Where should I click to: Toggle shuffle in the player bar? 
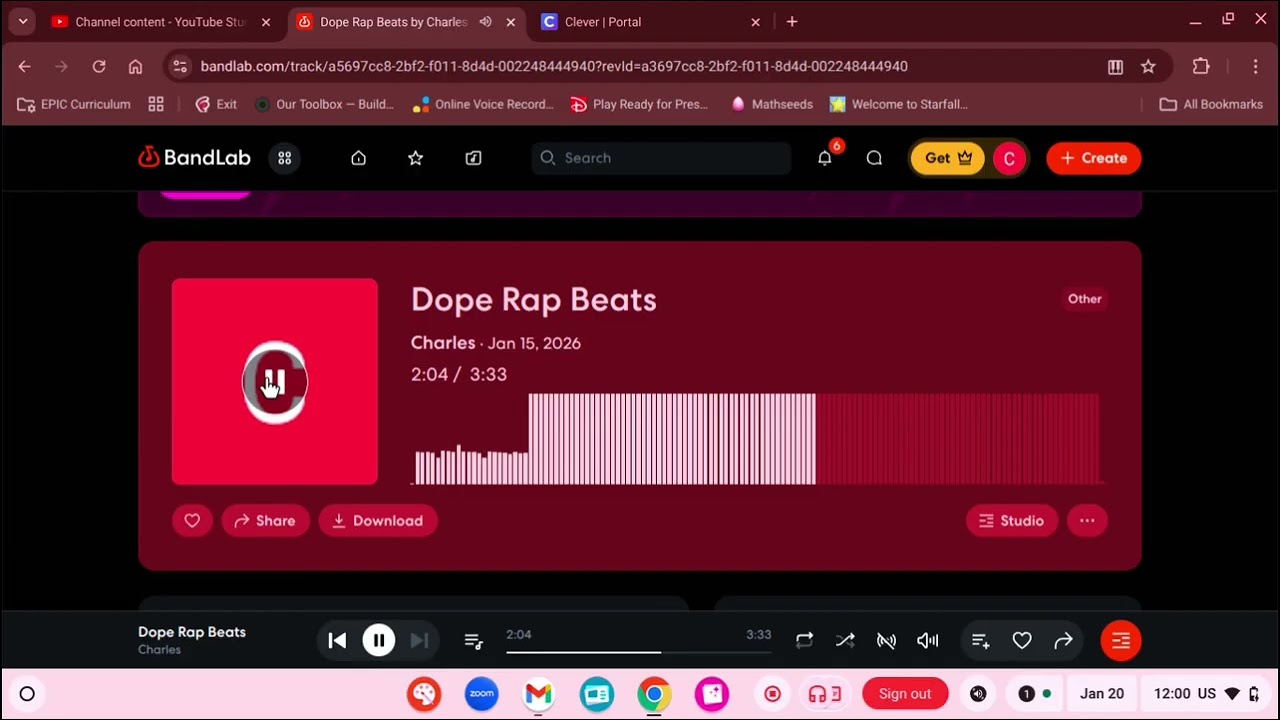(845, 641)
